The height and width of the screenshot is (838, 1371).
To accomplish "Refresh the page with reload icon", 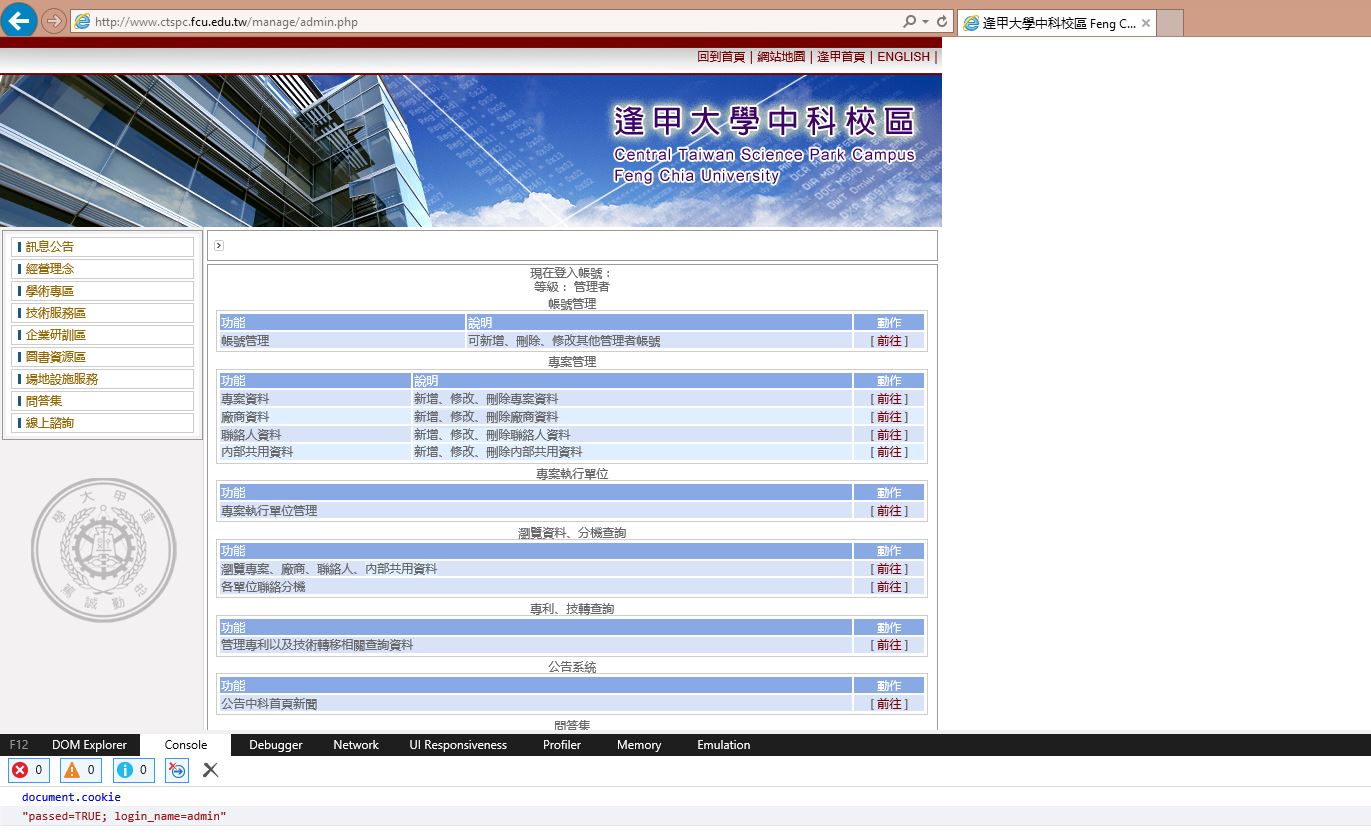I will tap(942, 21).
